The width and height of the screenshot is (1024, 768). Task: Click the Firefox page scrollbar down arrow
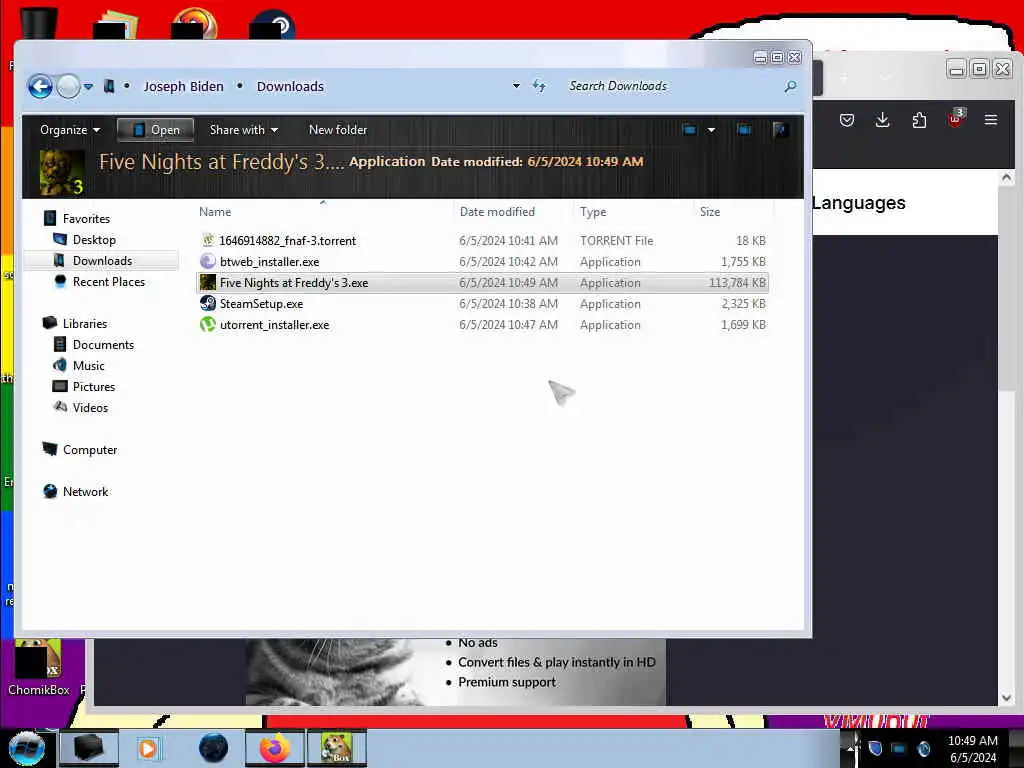[x=1006, y=698]
